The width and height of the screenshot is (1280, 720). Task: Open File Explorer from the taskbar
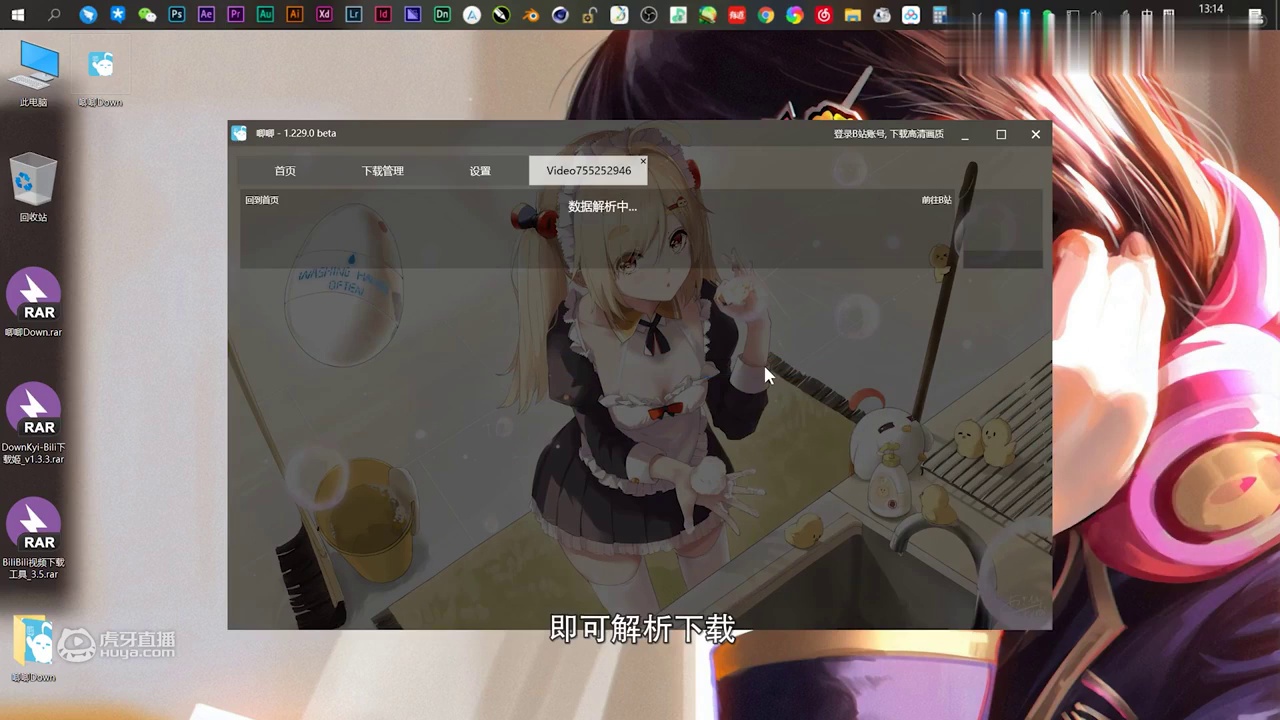(x=853, y=15)
